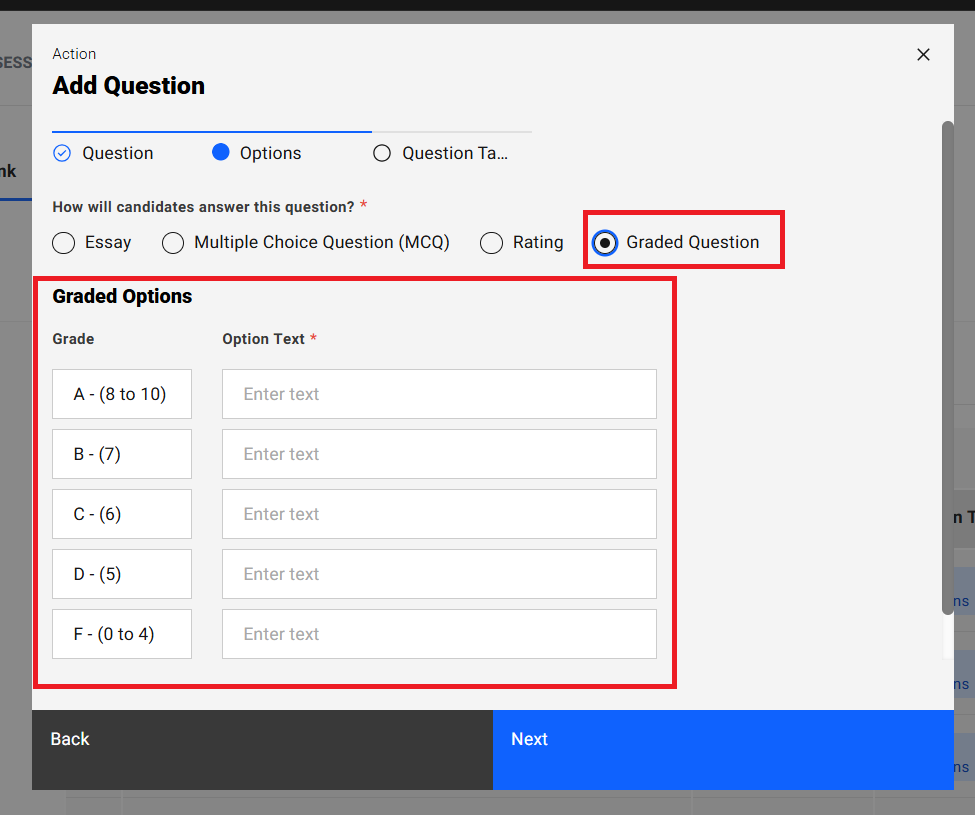Select the Essay radio button
Image resolution: width=975 pixels, height=815 pixels.
coord(64,243)
